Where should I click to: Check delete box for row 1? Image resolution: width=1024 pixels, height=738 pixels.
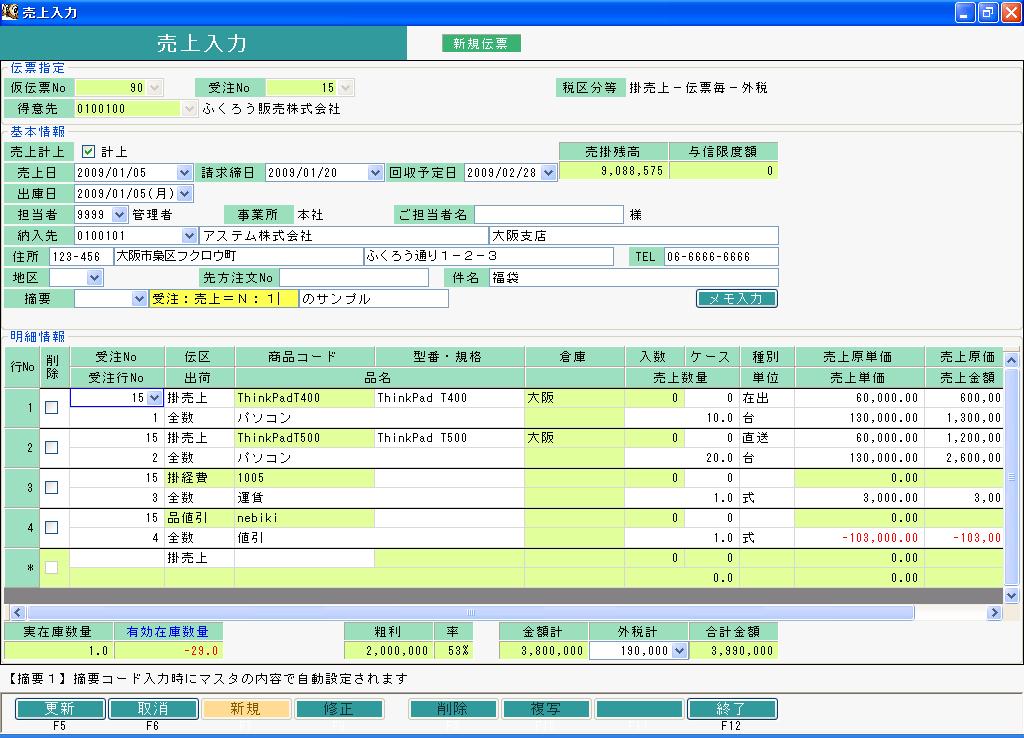point(52,408)
